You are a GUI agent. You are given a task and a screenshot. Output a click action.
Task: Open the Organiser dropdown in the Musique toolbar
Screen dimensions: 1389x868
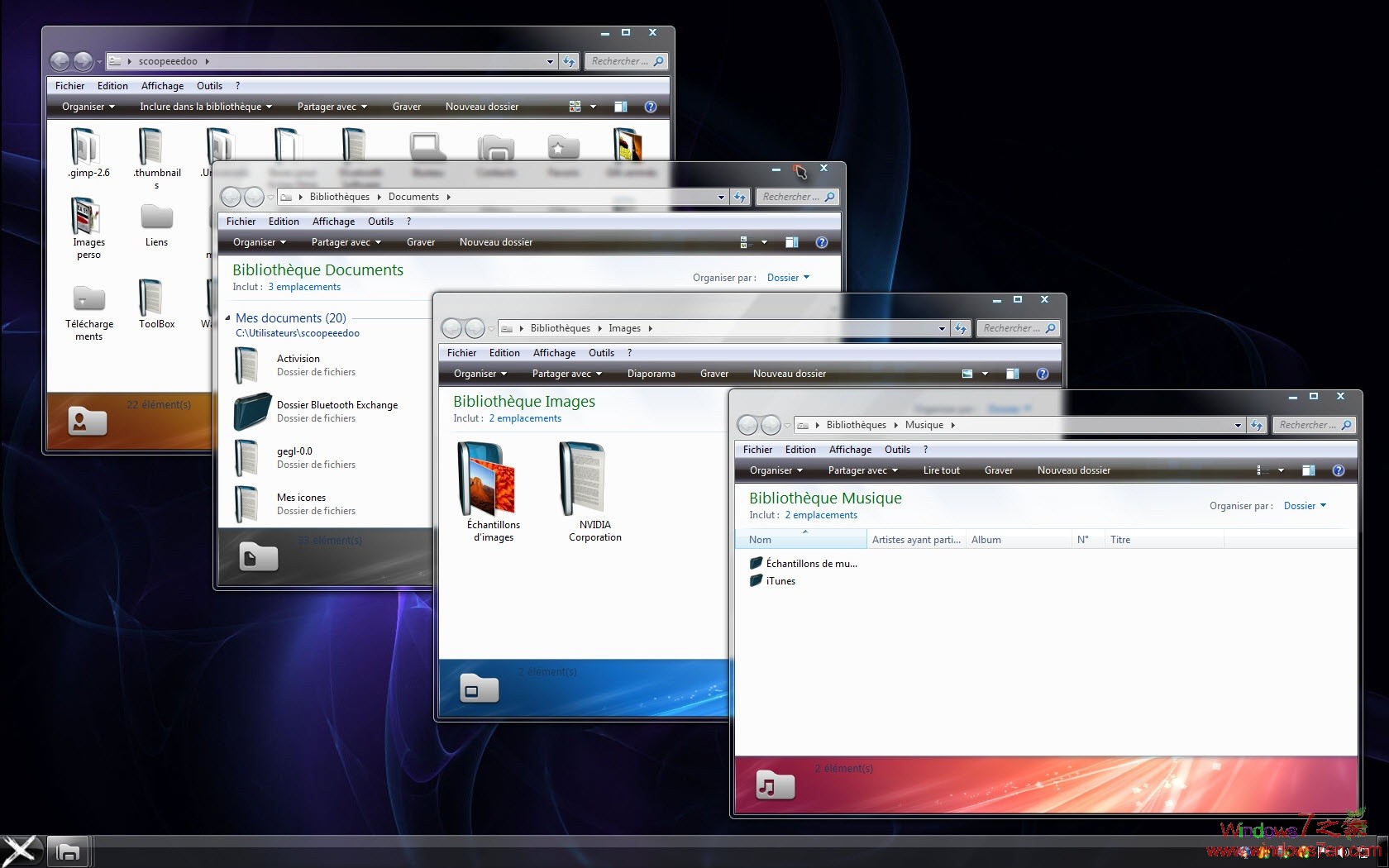coord(774,470)
